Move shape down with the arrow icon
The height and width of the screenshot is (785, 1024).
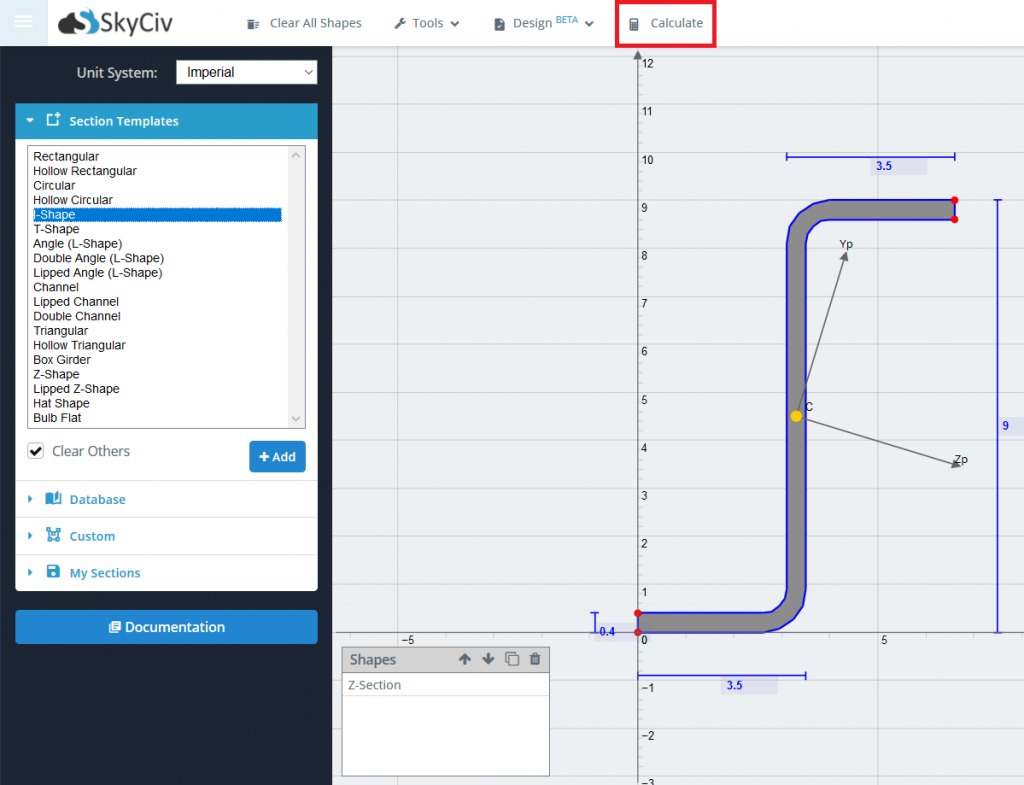pyautogui.click(x=488, y=659)
